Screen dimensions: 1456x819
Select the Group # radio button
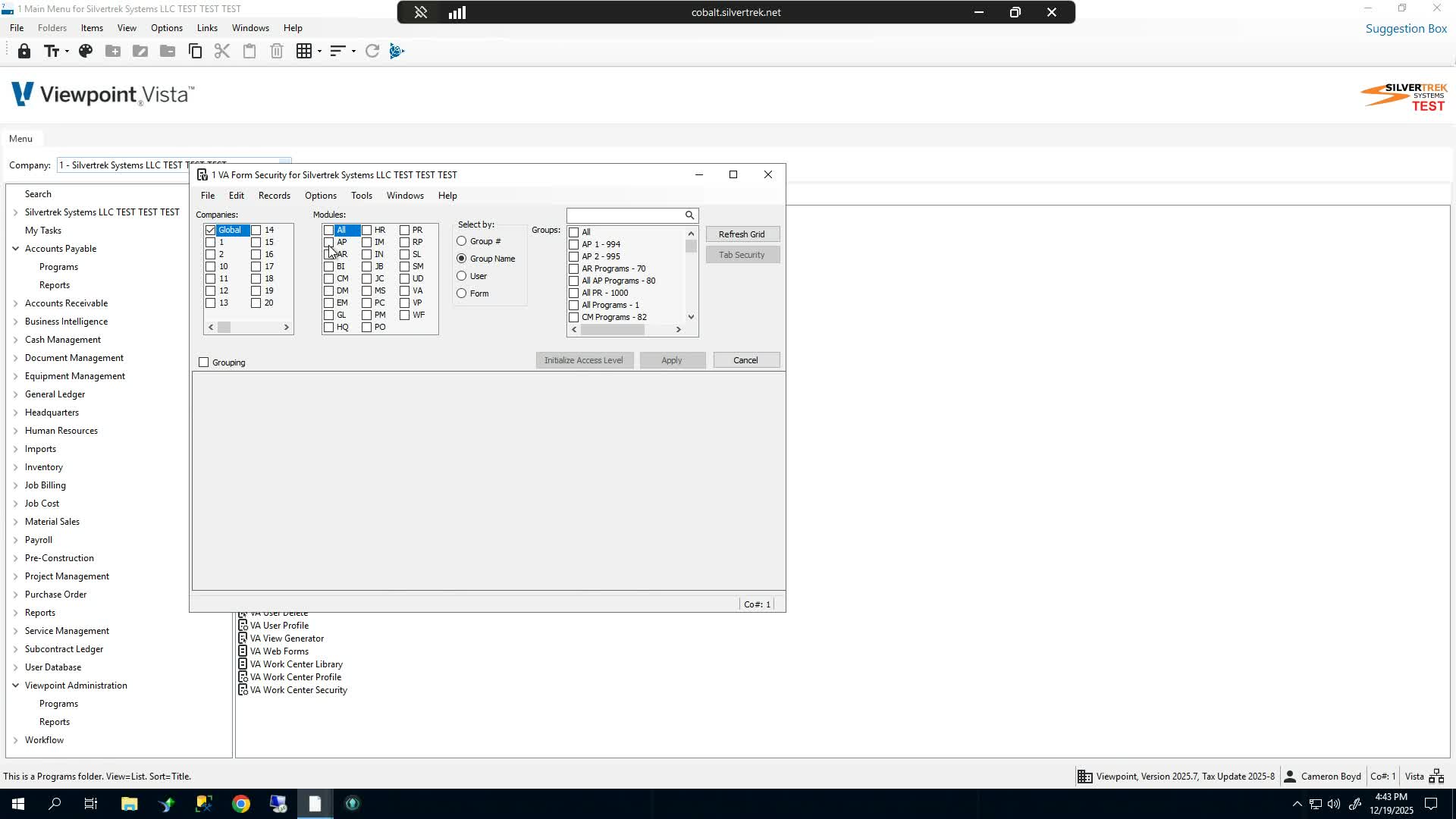461,241
